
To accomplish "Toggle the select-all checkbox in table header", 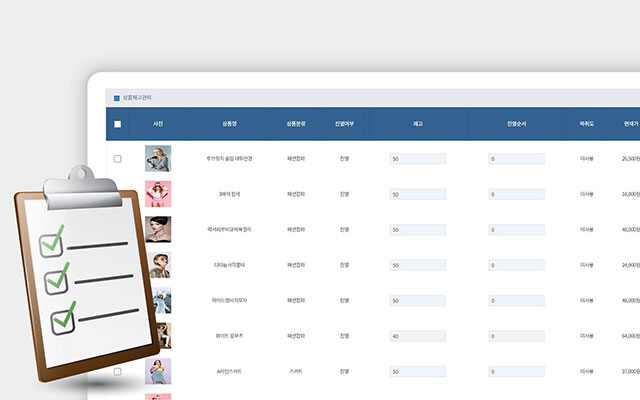I will (x=117, y=124).
